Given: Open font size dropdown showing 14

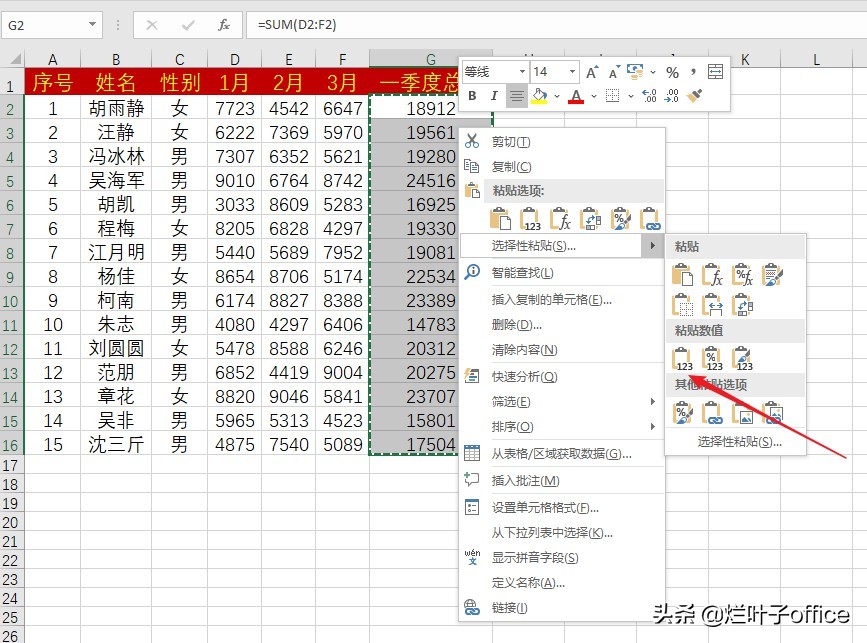Looking at the screenshot, I should pos(572,72).
